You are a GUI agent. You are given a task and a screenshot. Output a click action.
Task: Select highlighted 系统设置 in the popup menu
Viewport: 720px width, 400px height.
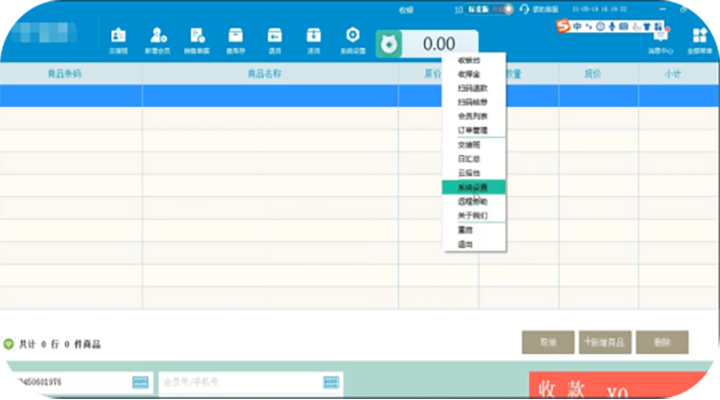point(474,187)
